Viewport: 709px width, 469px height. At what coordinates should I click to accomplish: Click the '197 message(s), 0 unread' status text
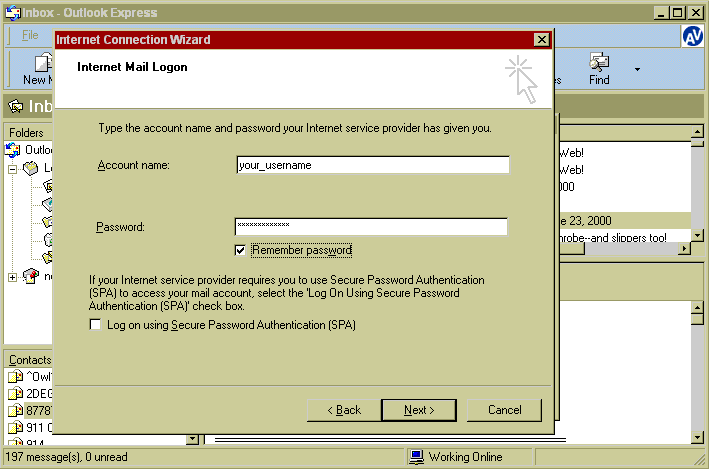click(66, 457)
